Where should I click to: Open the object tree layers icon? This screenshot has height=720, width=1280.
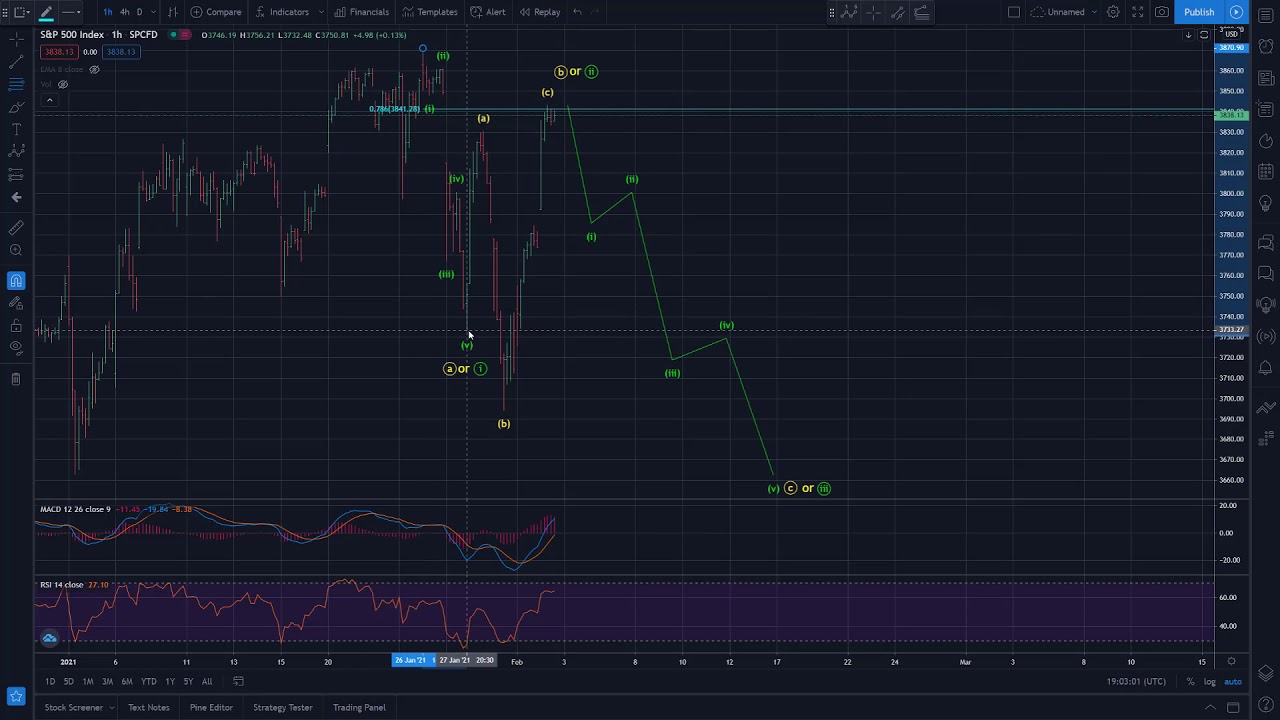point(1266,674)
